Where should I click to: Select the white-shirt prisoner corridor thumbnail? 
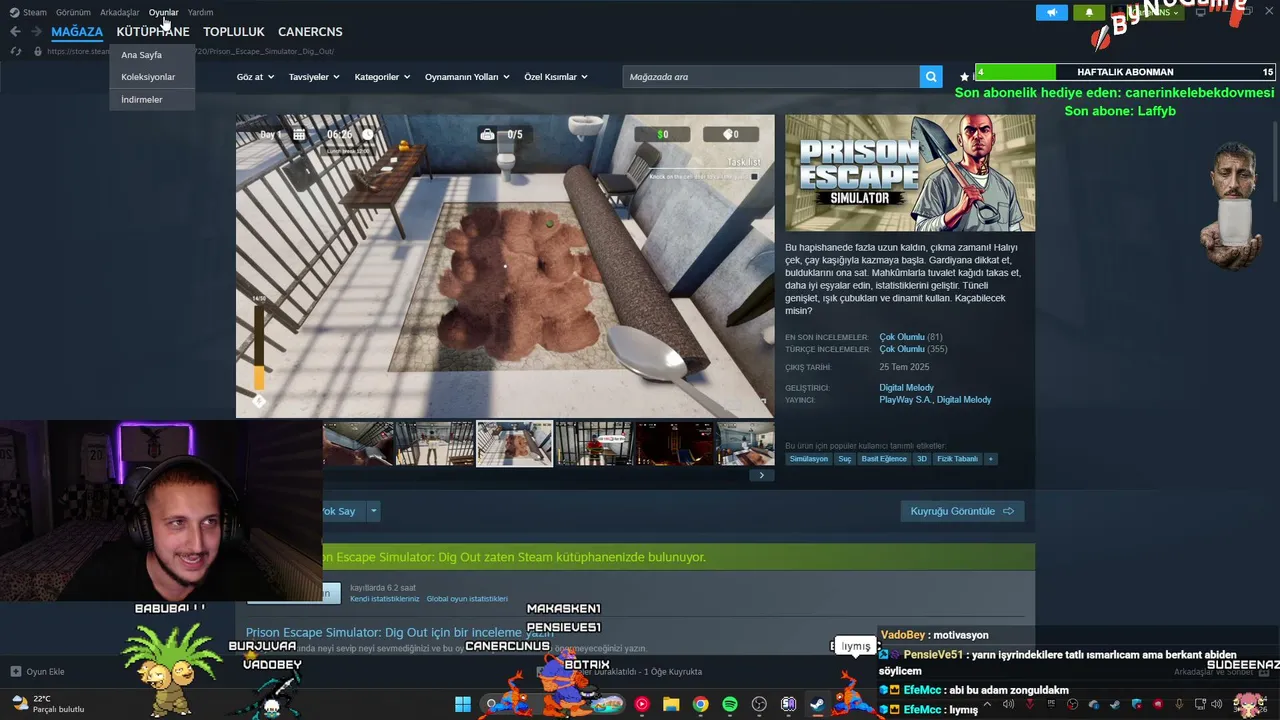tap(434, 444)
